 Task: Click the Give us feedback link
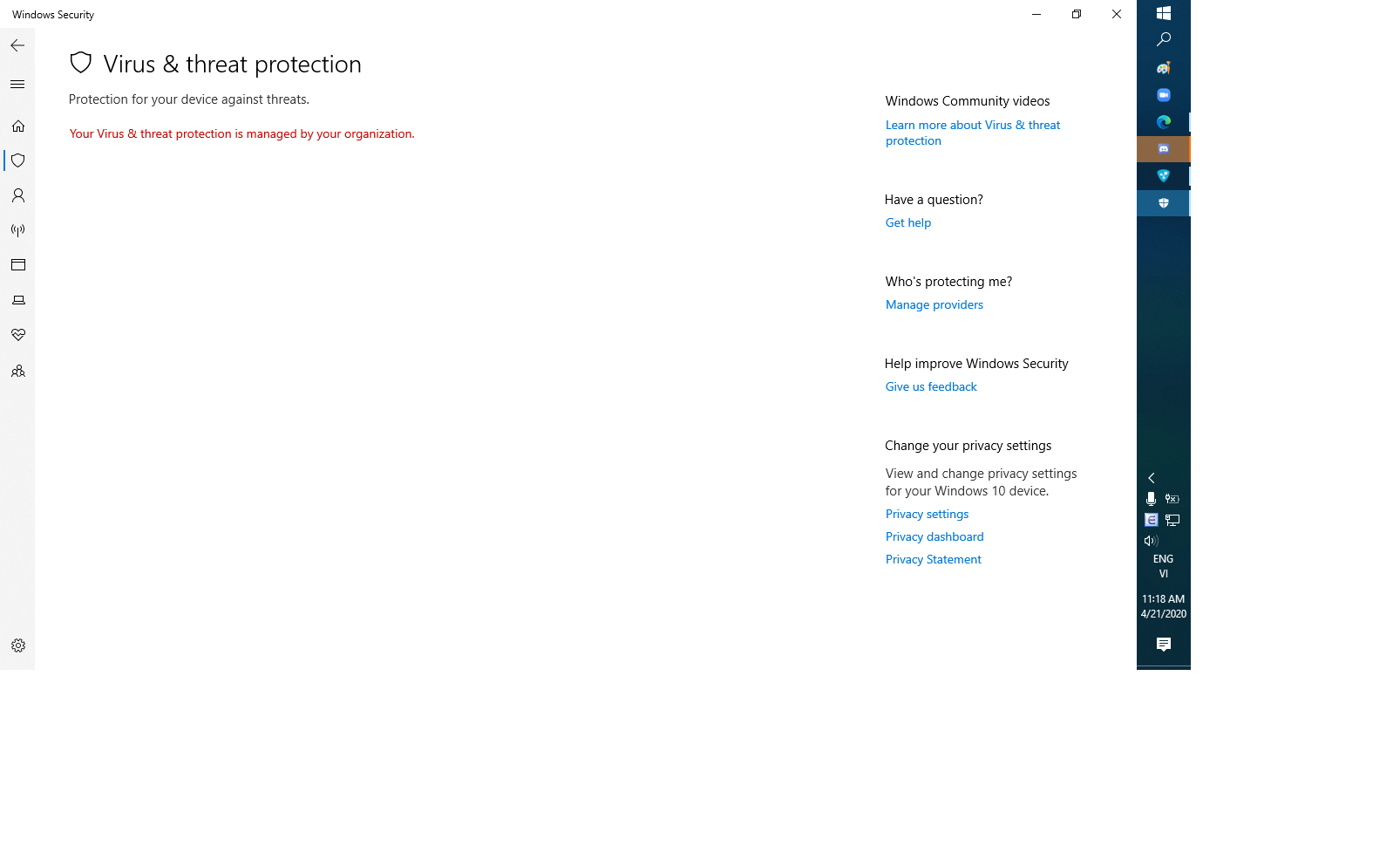(931, 386)
